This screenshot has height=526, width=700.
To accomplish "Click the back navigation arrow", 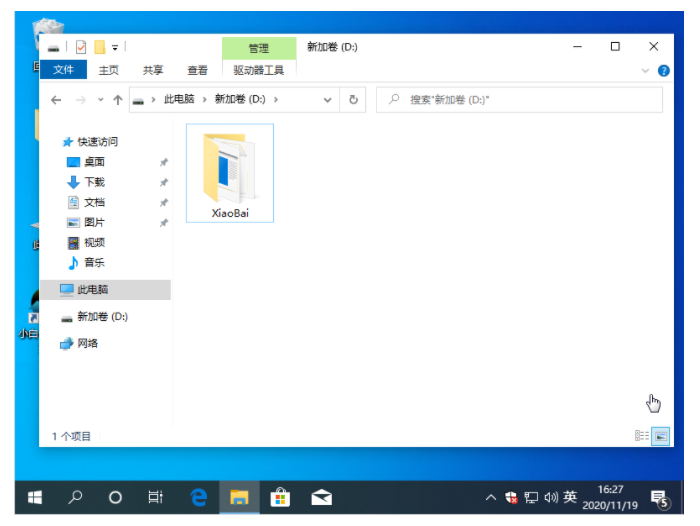I will tap(56, 100).
